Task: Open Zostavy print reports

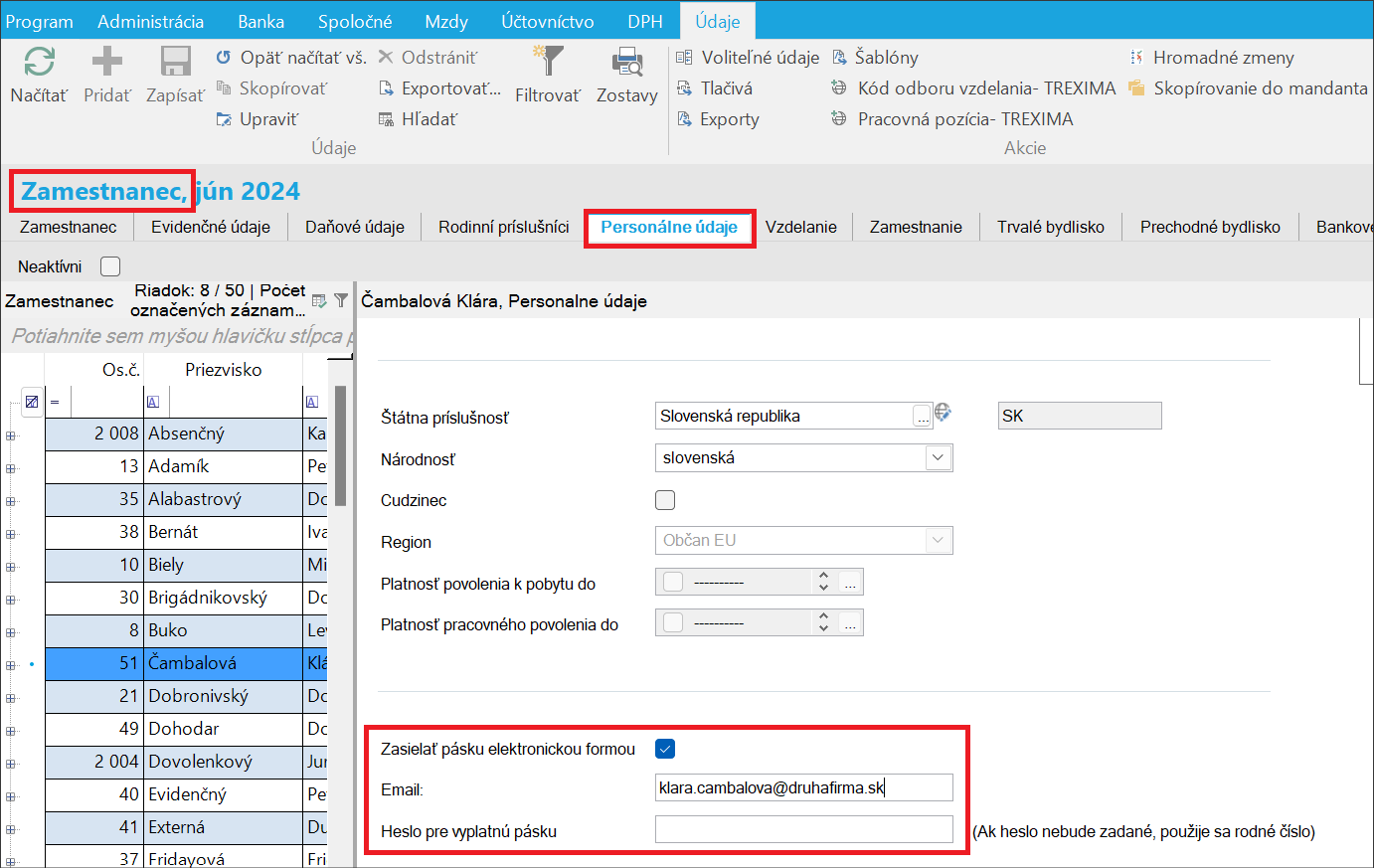Action: (627, 75)
